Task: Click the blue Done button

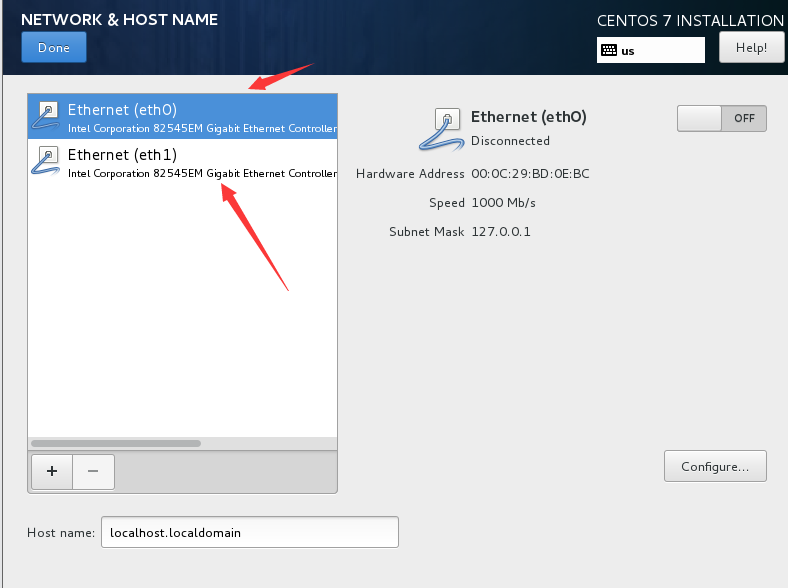Action: (x=54, y=47)
